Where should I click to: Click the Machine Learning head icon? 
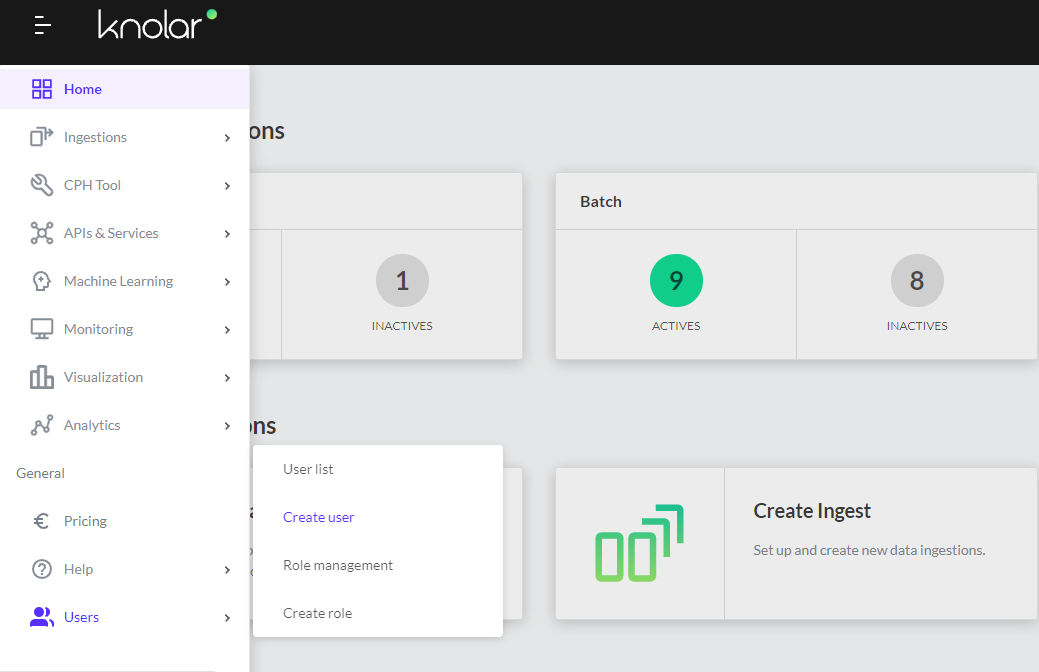coord(42,281)
